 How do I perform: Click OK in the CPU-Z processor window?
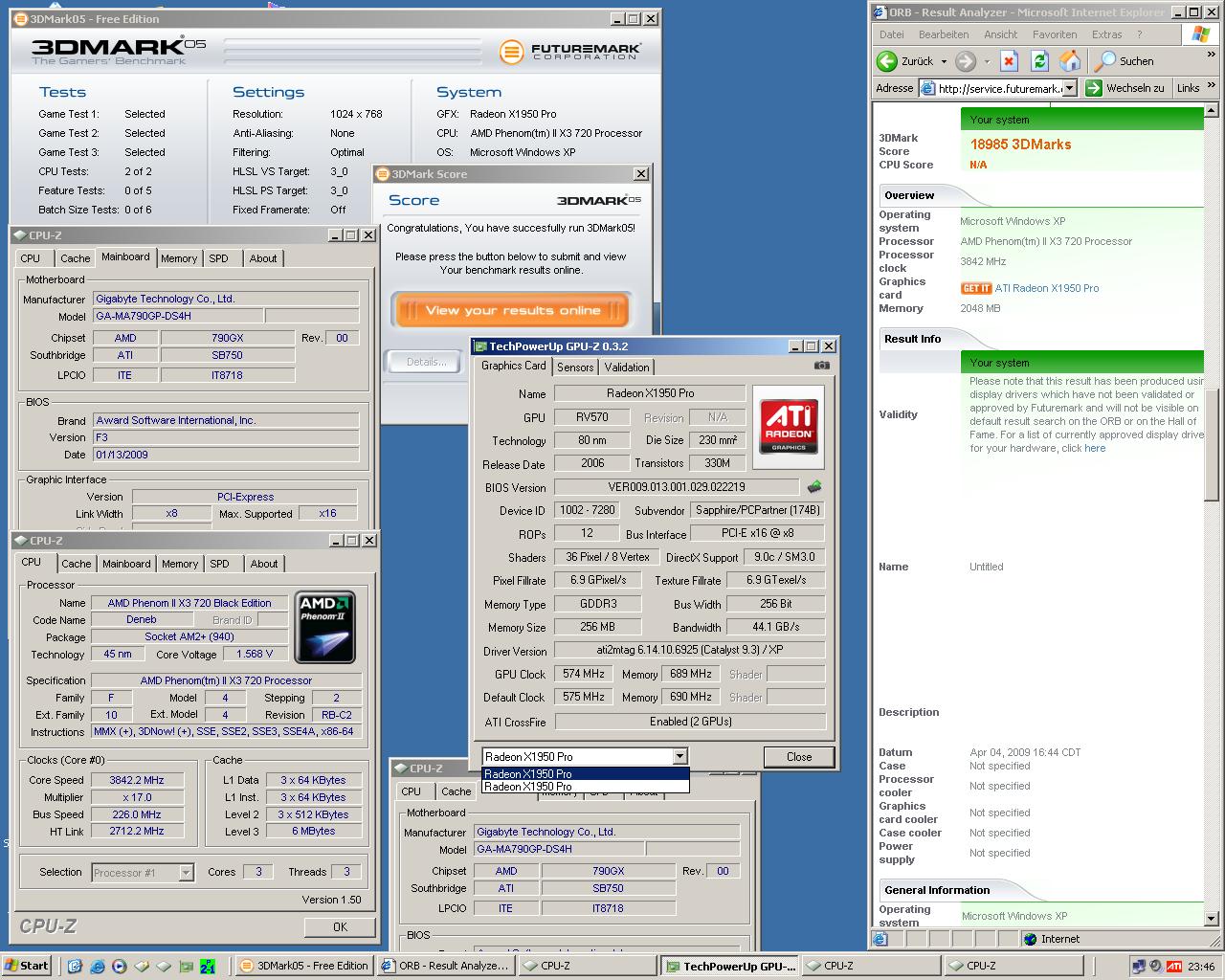tap(340, 926)
